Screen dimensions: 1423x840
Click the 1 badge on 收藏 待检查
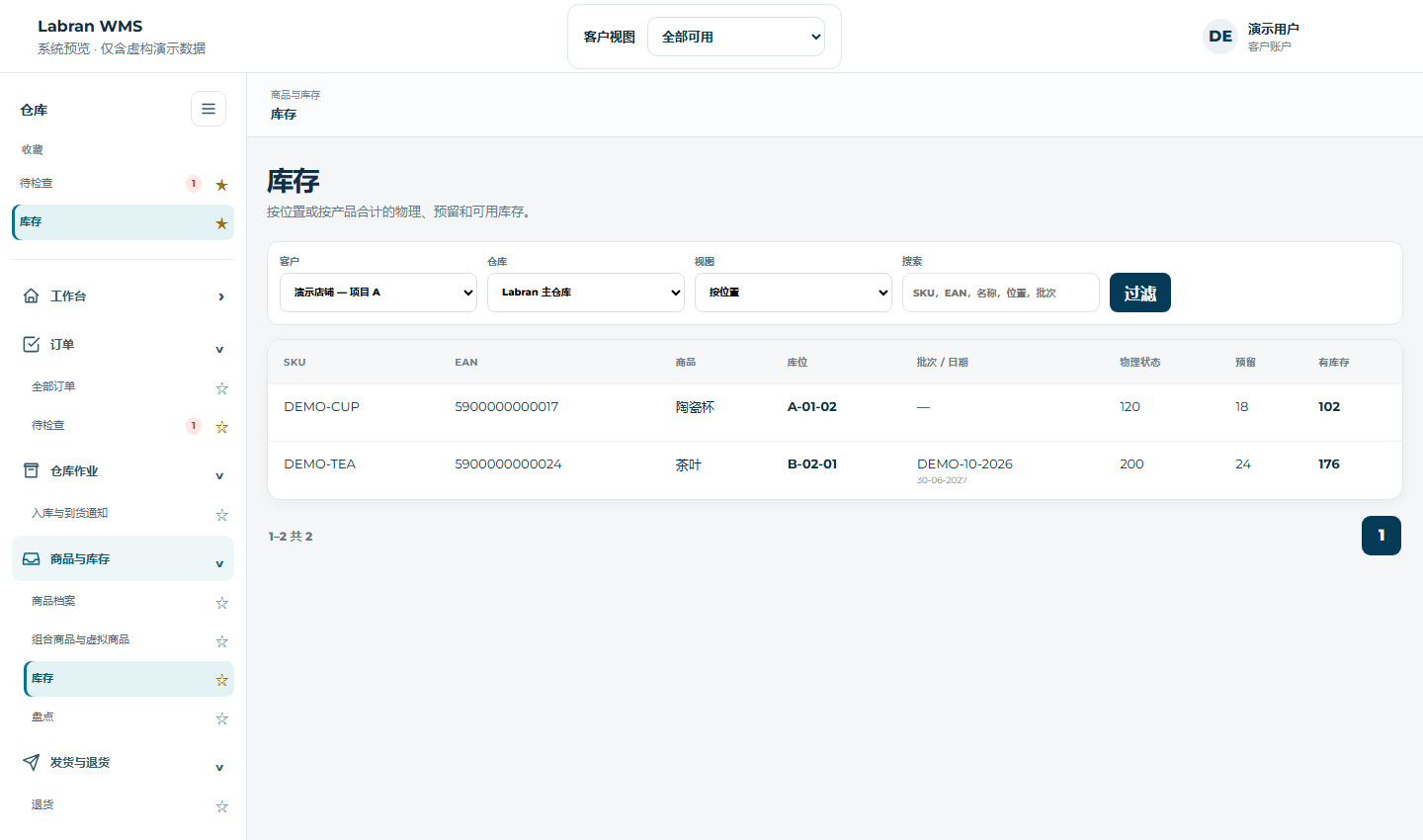tap(194, 183)
